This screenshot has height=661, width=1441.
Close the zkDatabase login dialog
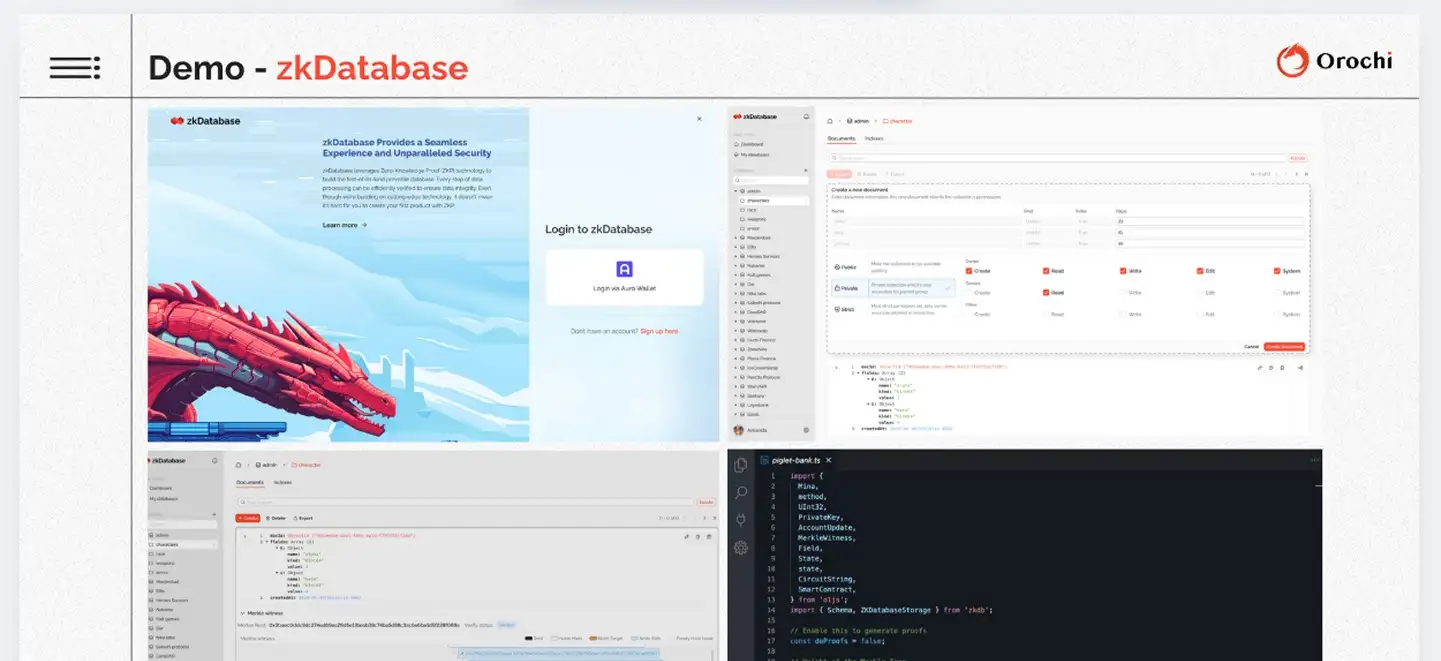coord(699,119)
